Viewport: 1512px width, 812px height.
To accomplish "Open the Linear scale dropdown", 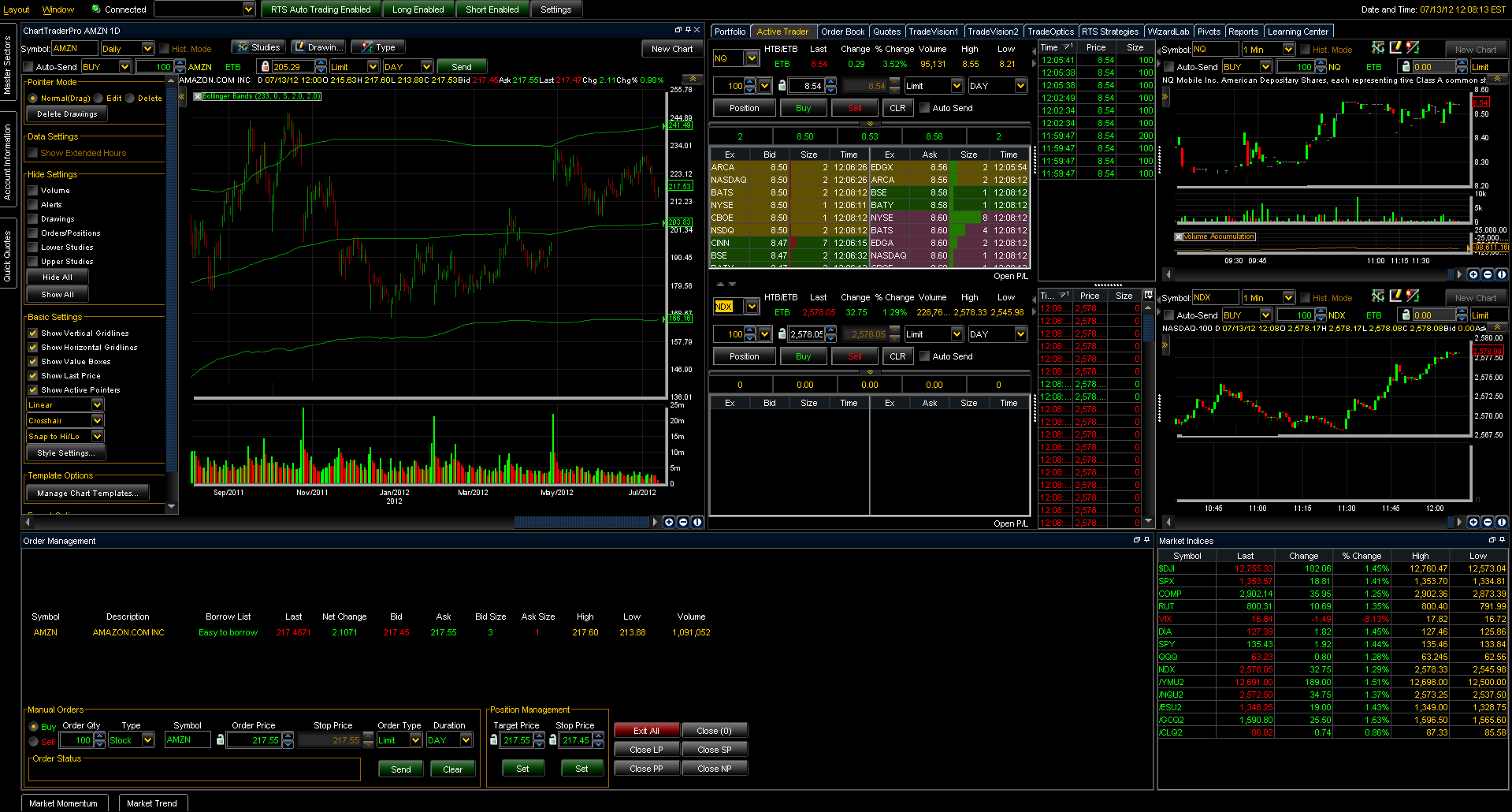I will [x=97, y=405].
